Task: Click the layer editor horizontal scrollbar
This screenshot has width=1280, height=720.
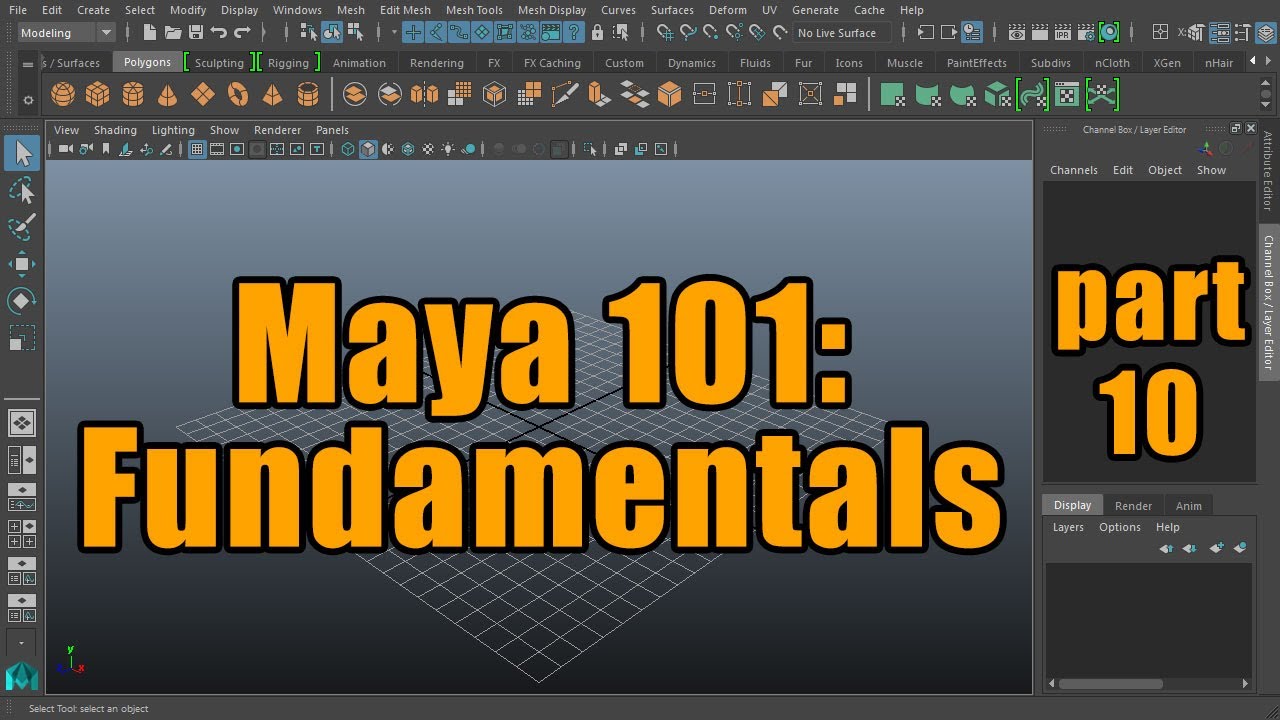Action: 1110,684
